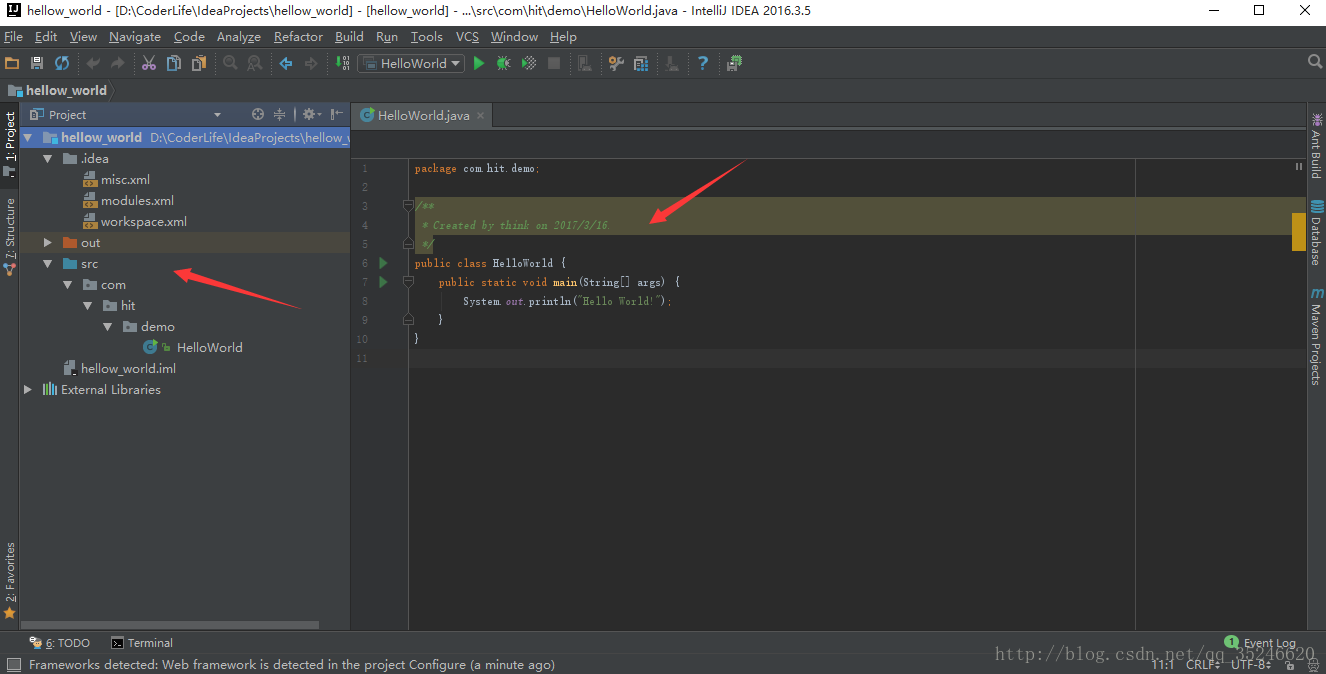Viewport: 1326px width, 674px height.
Task: Toggle the Favorites side tool window
Action: pos(10,579)
